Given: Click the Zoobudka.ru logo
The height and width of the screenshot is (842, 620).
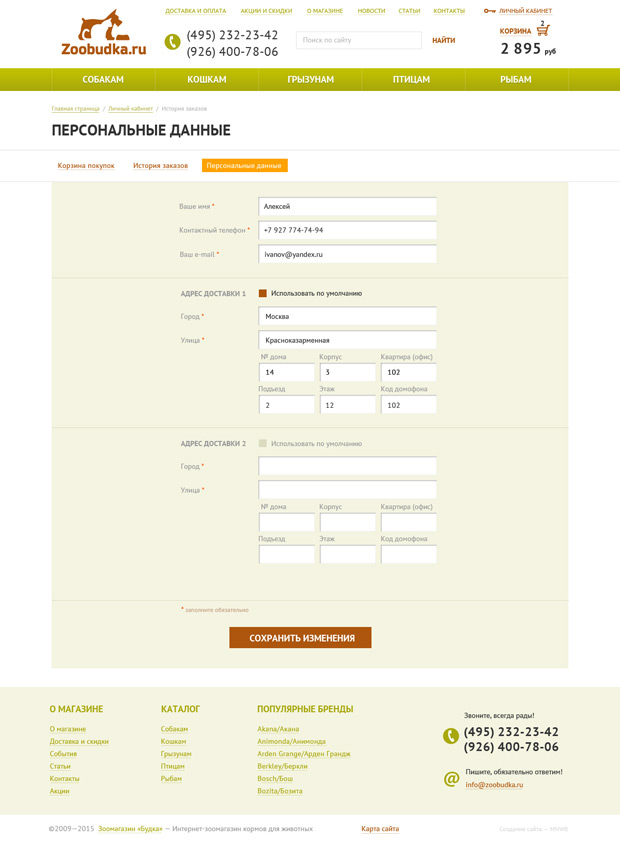Looking at the screenshot, I should tap(103, 33).
